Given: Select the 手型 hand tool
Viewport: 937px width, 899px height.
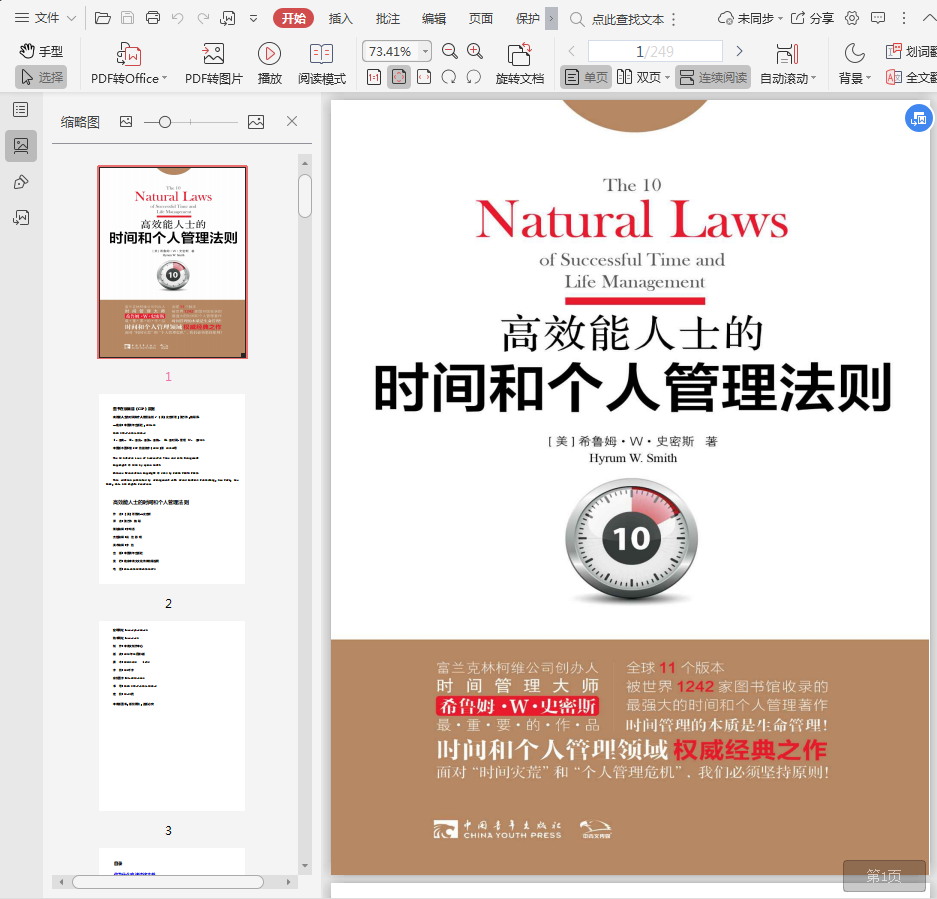Looking at the screenshot, I should 41,51.
